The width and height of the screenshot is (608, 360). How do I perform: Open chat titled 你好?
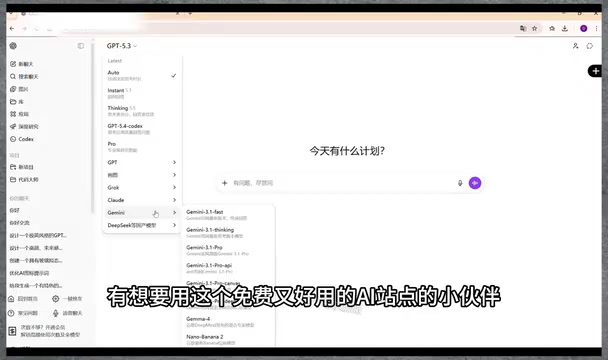coord(14,210)
